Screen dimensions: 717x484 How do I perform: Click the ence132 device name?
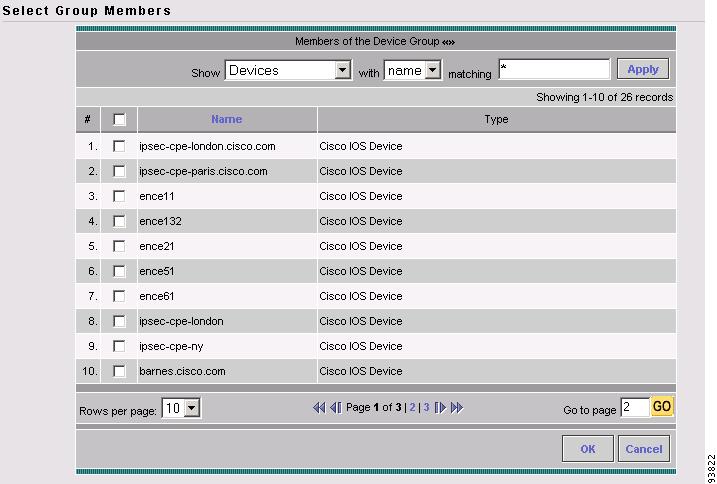click(x=161, y=221)
